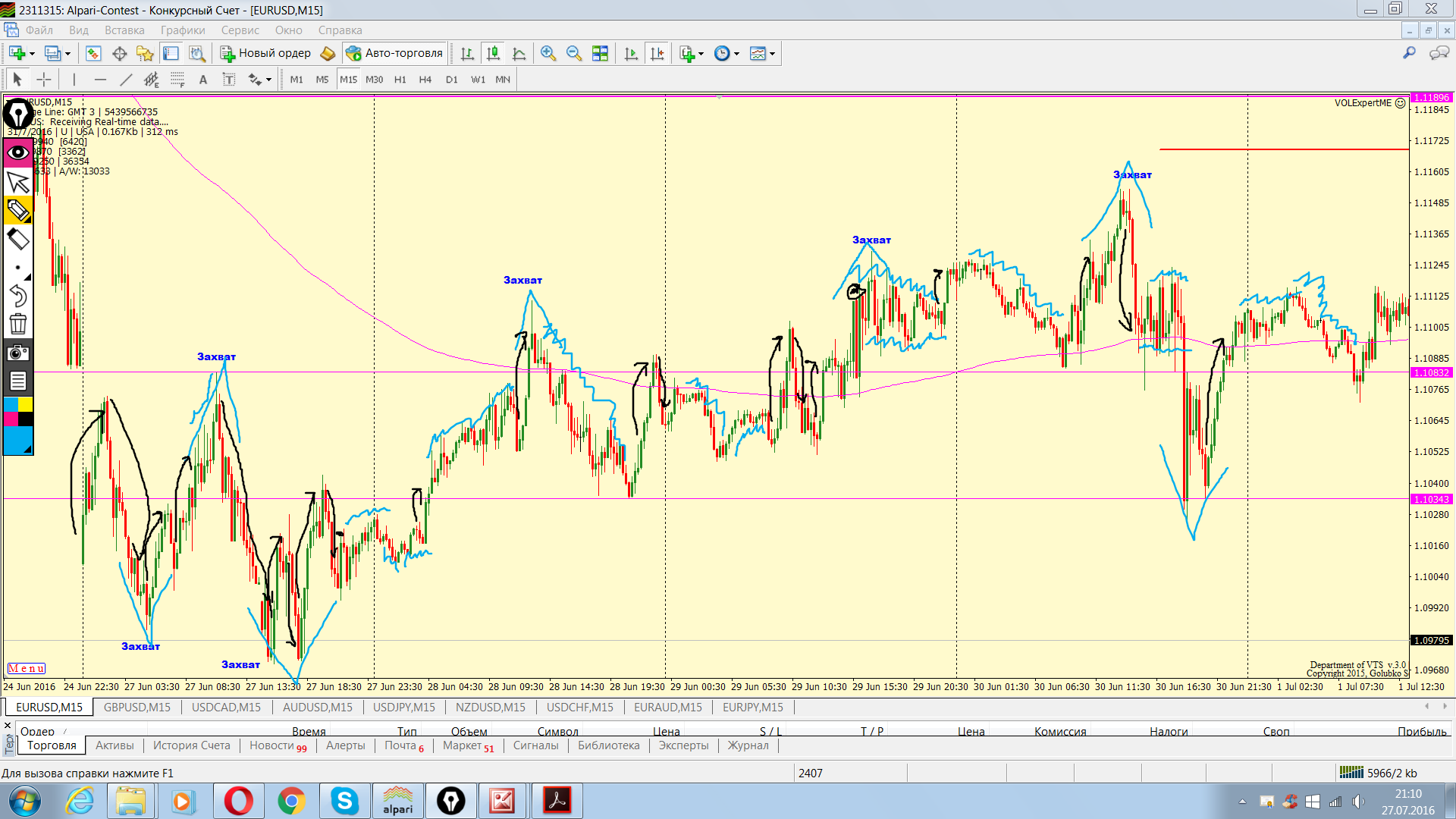Click the Новый ордер button

pyautogui.click(x=266, y=53)
